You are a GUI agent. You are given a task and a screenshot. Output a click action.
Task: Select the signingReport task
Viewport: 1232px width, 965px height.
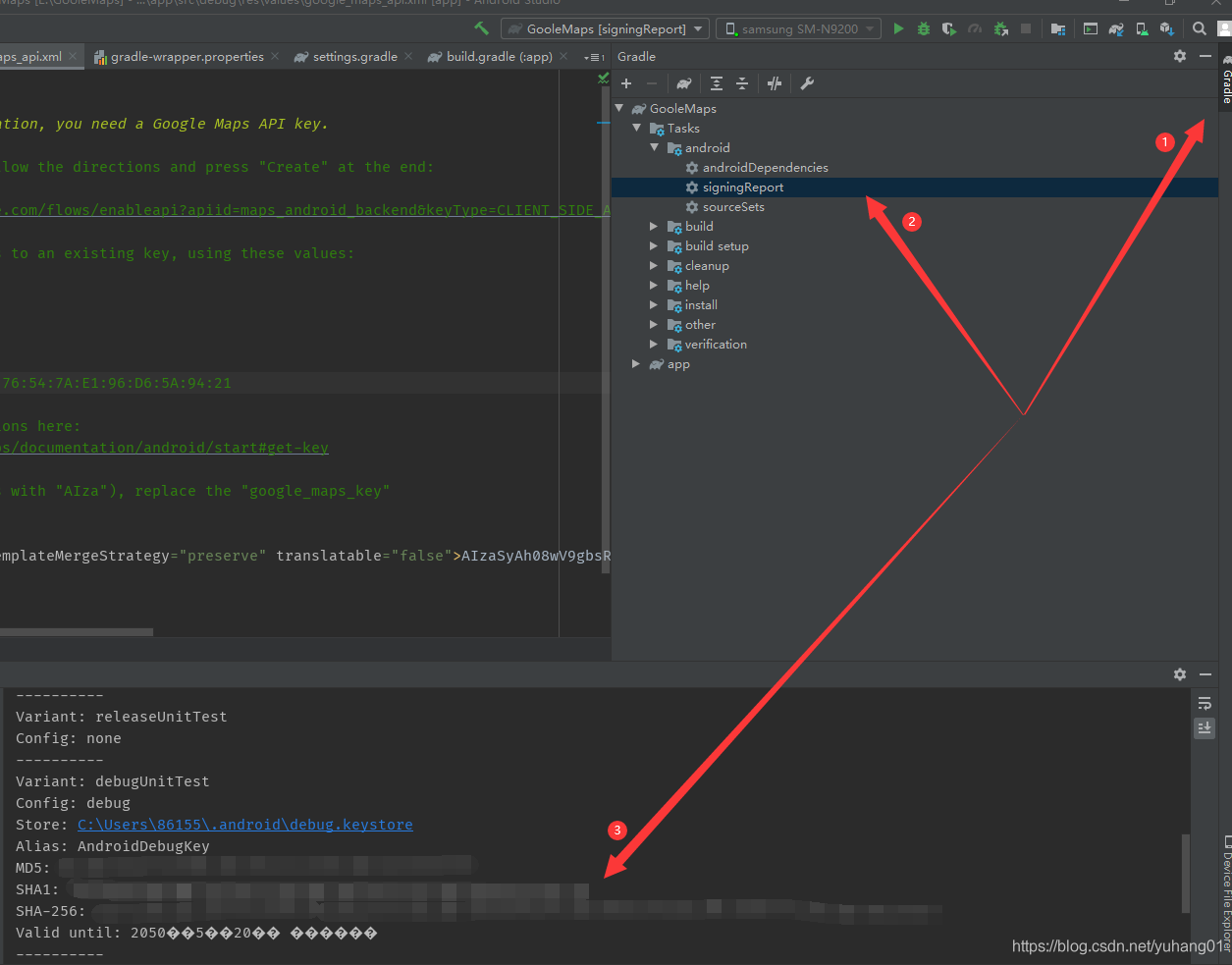click(x=915, y=188)
